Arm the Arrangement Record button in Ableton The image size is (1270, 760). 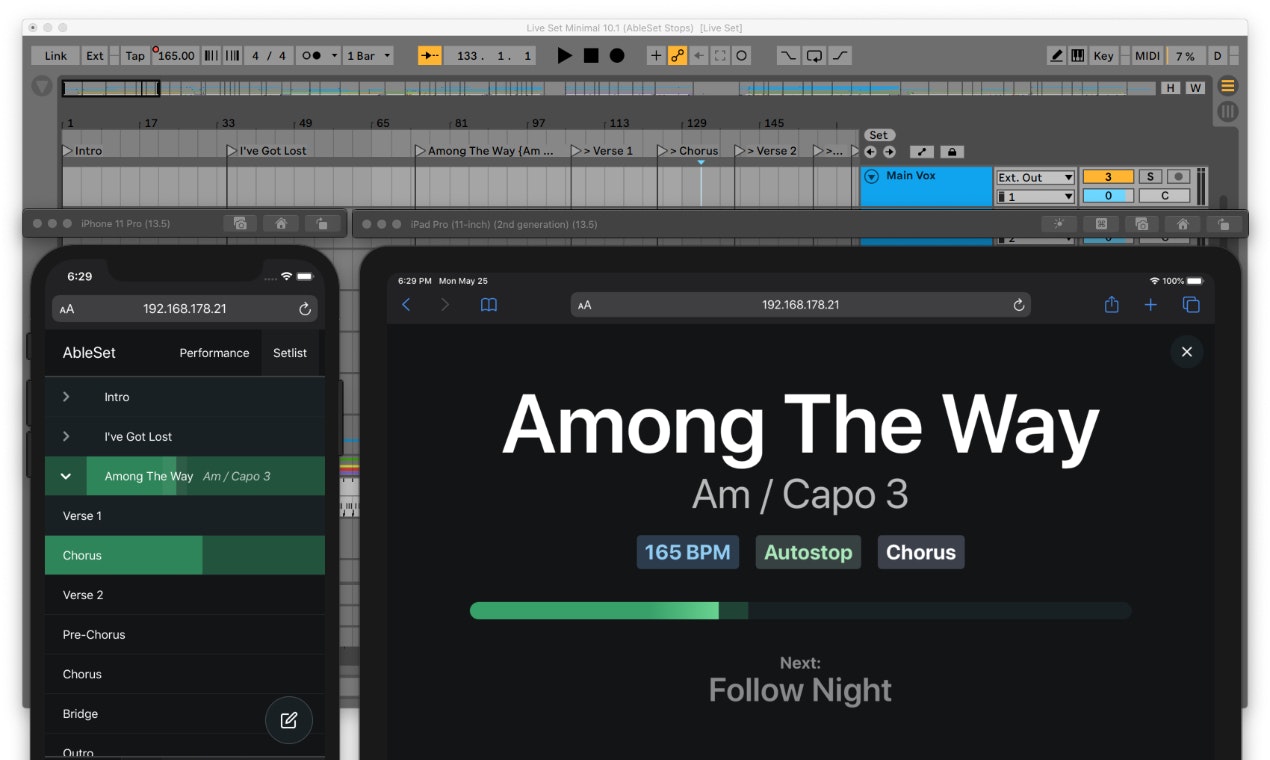617,56
